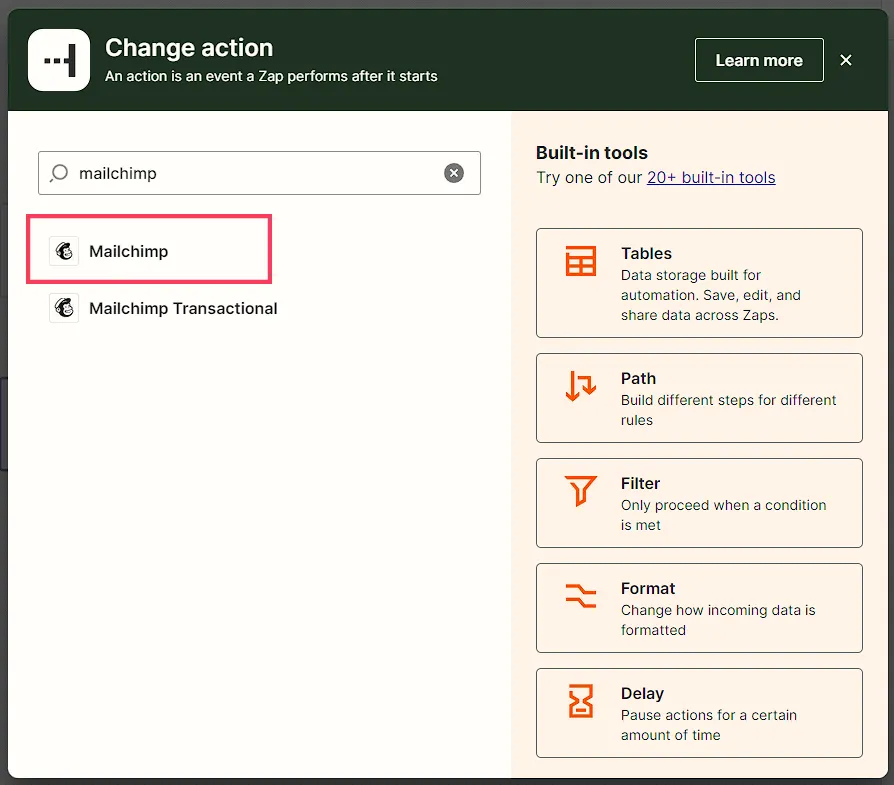This screenshot has height=785, width=894.
Task: Click the Format icon
Action: [580, 596]
